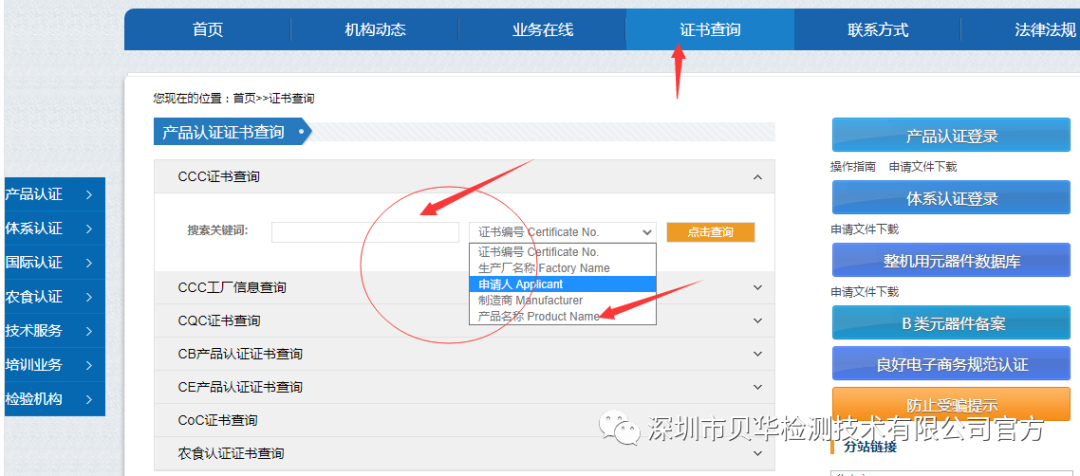This screenshot has width=1080, height=476.
Task: Choose 生产厂名称 Factory Name option
Action: (x=563, y=268)
